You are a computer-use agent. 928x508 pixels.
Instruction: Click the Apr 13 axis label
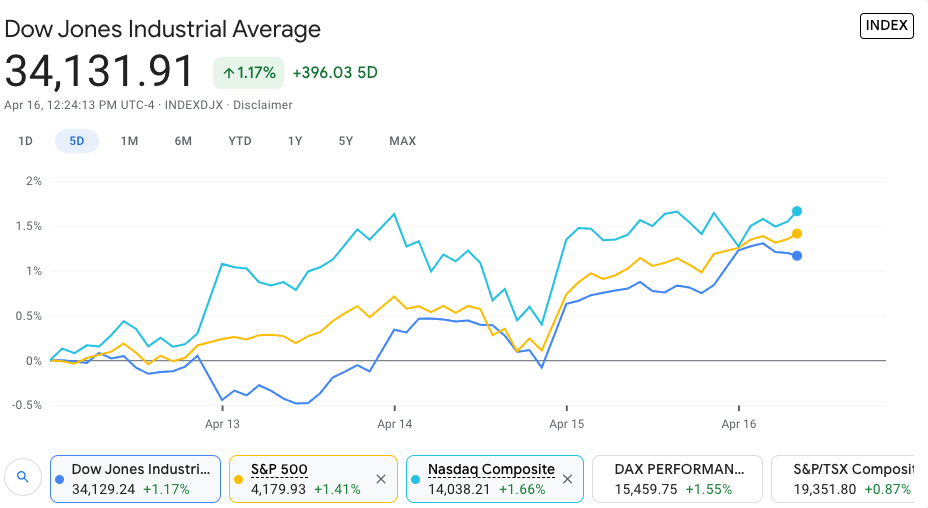pos(223,424)
